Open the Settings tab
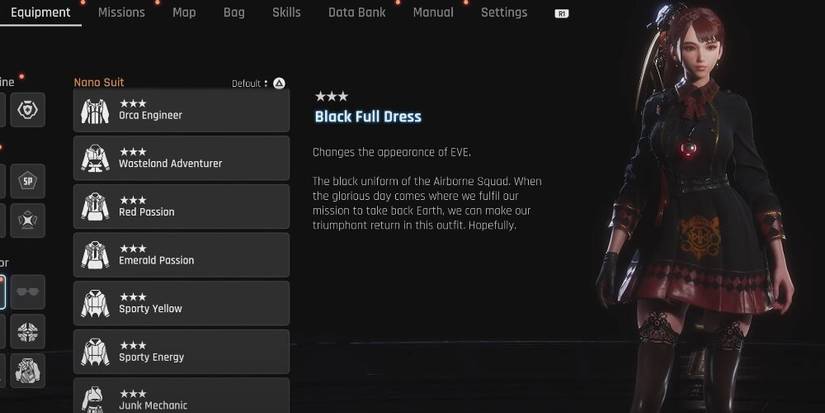 [x=504, y=13]
